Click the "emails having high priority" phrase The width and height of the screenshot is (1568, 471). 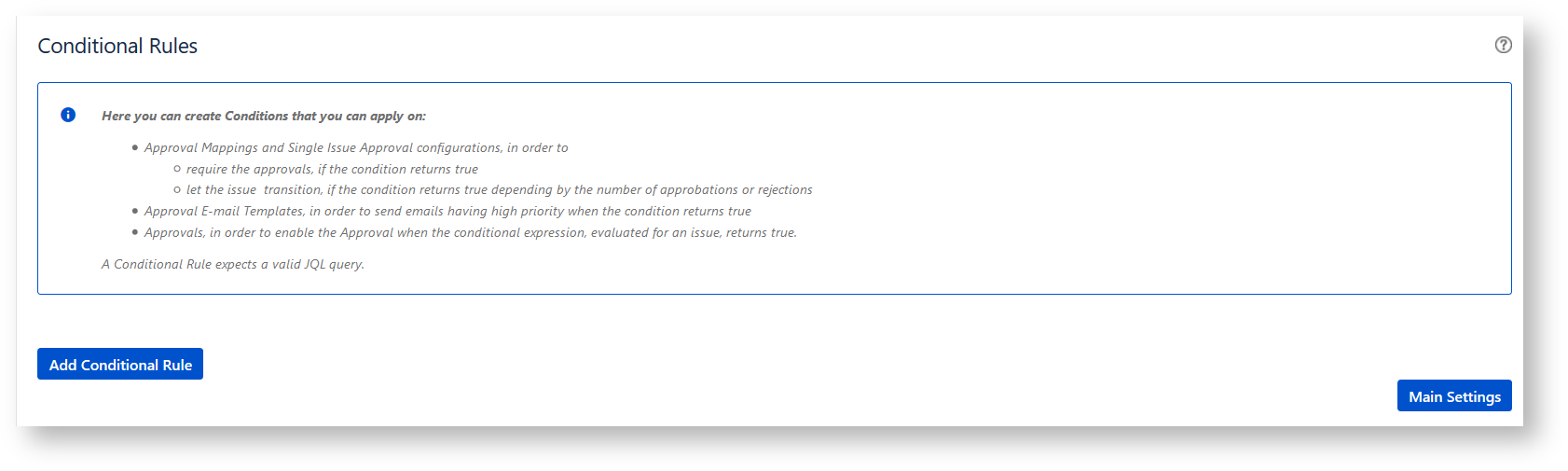484,211
